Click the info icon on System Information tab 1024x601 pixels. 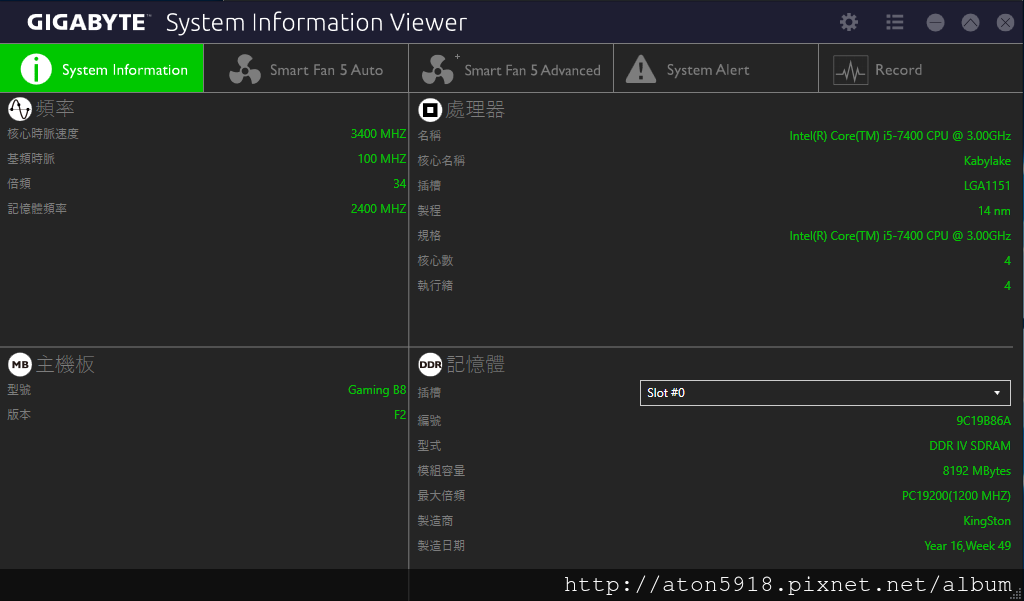(x=36, y=69)
